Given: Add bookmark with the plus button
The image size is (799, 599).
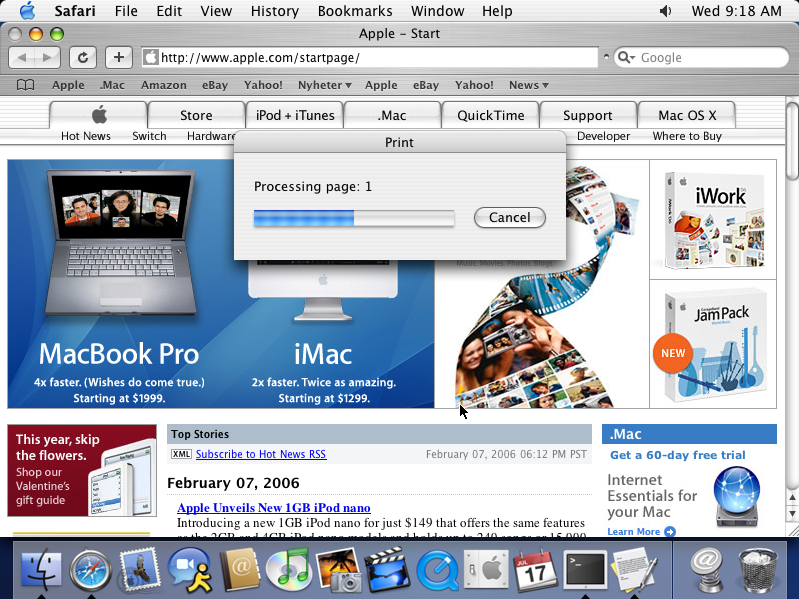Looking at the screenshot, I should tap(119, 58).
